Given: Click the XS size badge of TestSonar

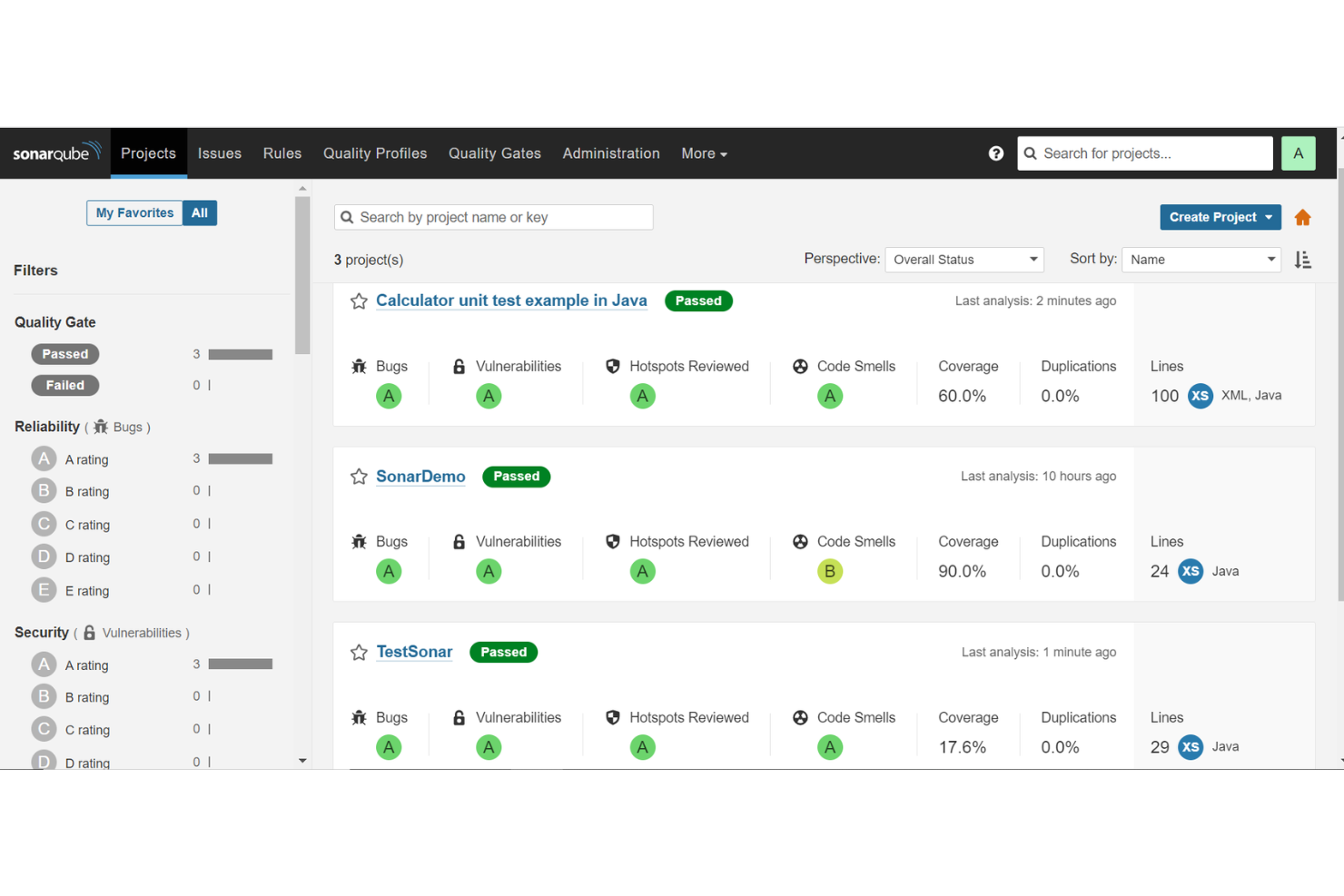Looking at the screenshot, I should [1190, 747].
